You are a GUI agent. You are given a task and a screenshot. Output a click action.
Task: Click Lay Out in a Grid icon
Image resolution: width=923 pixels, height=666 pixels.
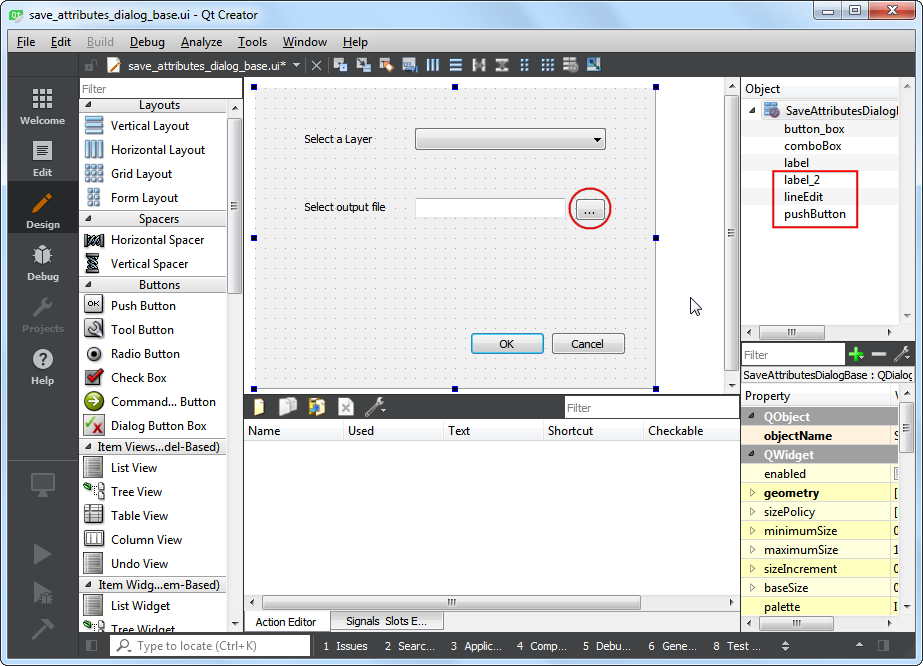(548, 65)
